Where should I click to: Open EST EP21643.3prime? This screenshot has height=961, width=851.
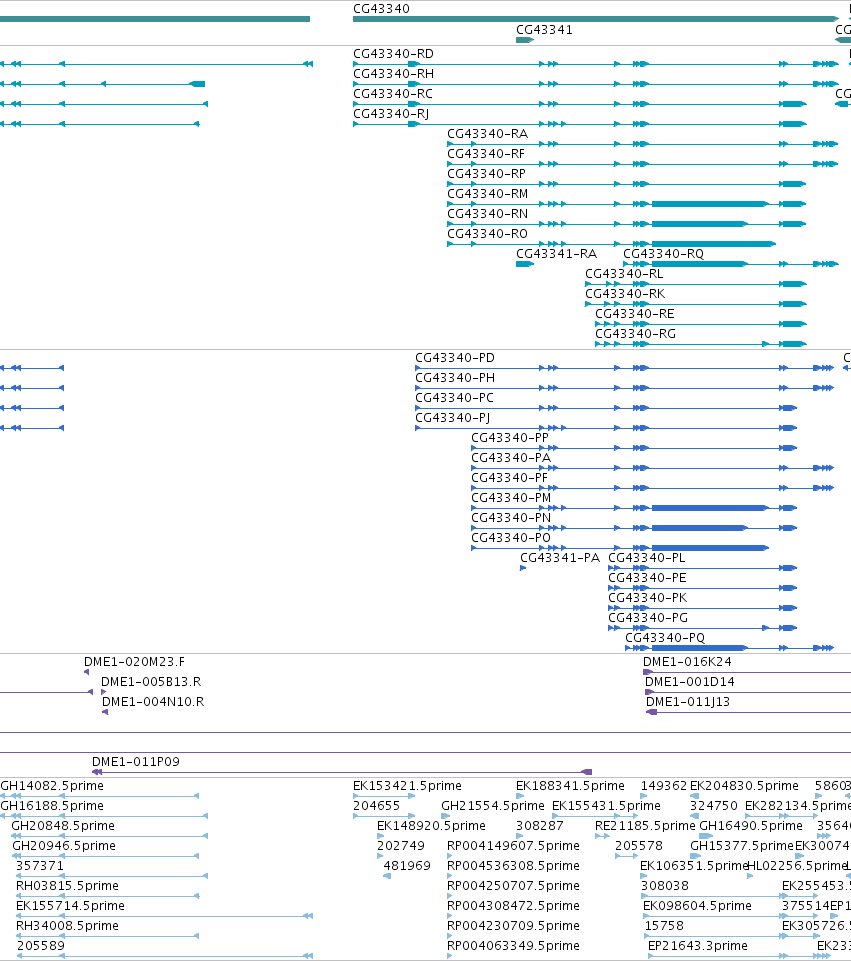click(698, 946)
